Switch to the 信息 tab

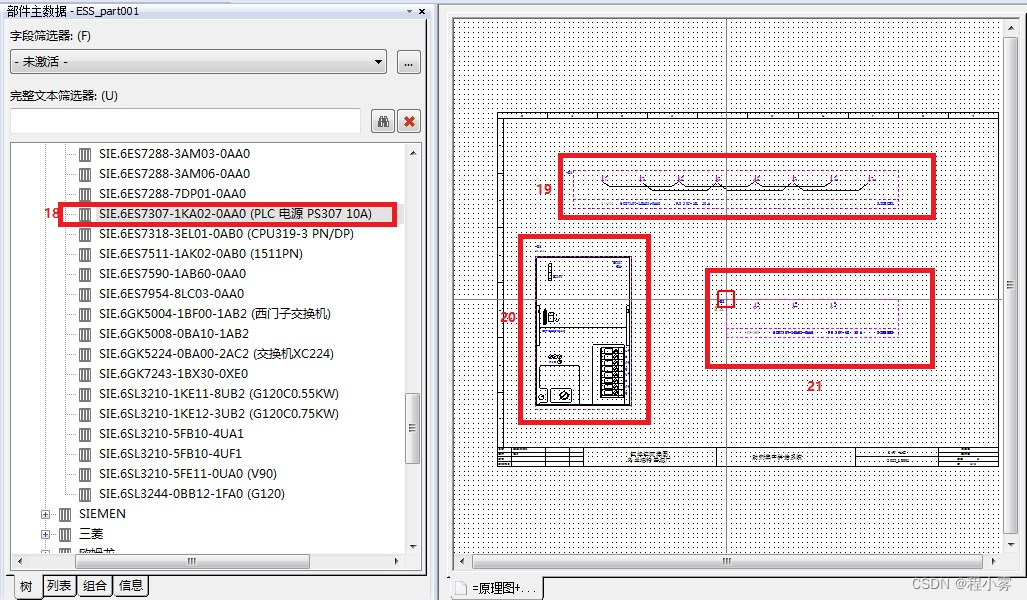pos(131,586)
